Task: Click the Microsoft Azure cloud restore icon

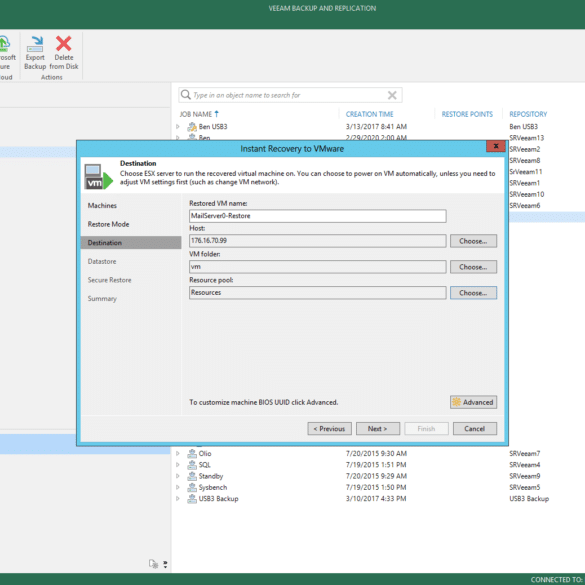Action: pyautogui.click(x=4, y=44)
